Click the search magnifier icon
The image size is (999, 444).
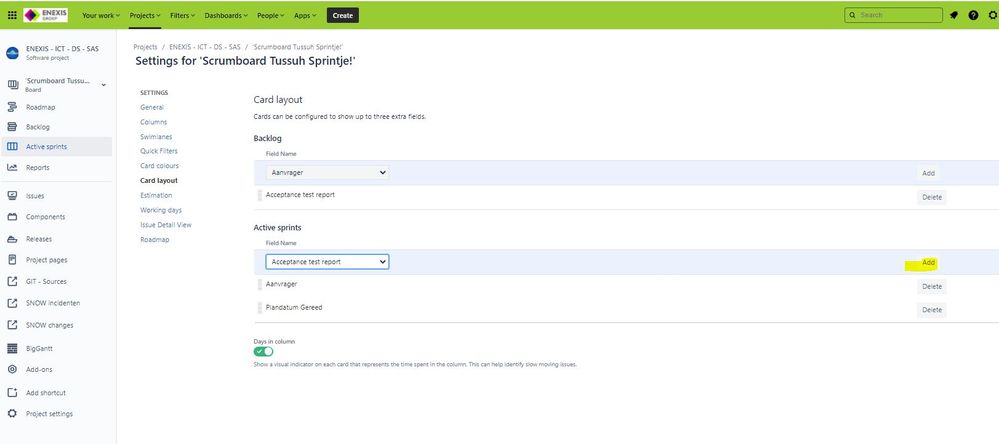[852, 15]
